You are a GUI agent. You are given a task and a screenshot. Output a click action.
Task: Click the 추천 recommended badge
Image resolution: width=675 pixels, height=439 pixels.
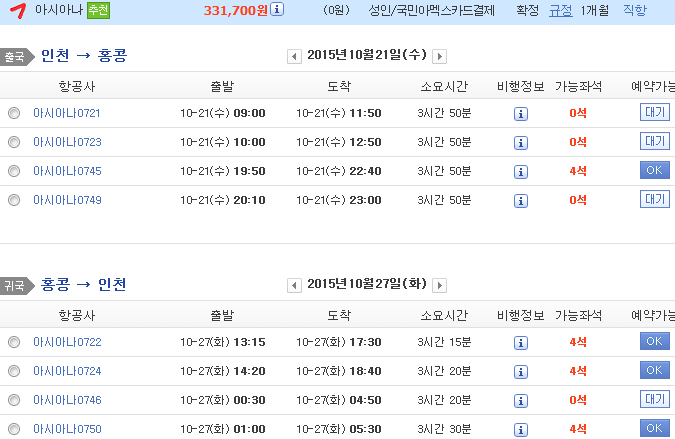(x=98, y=10)
